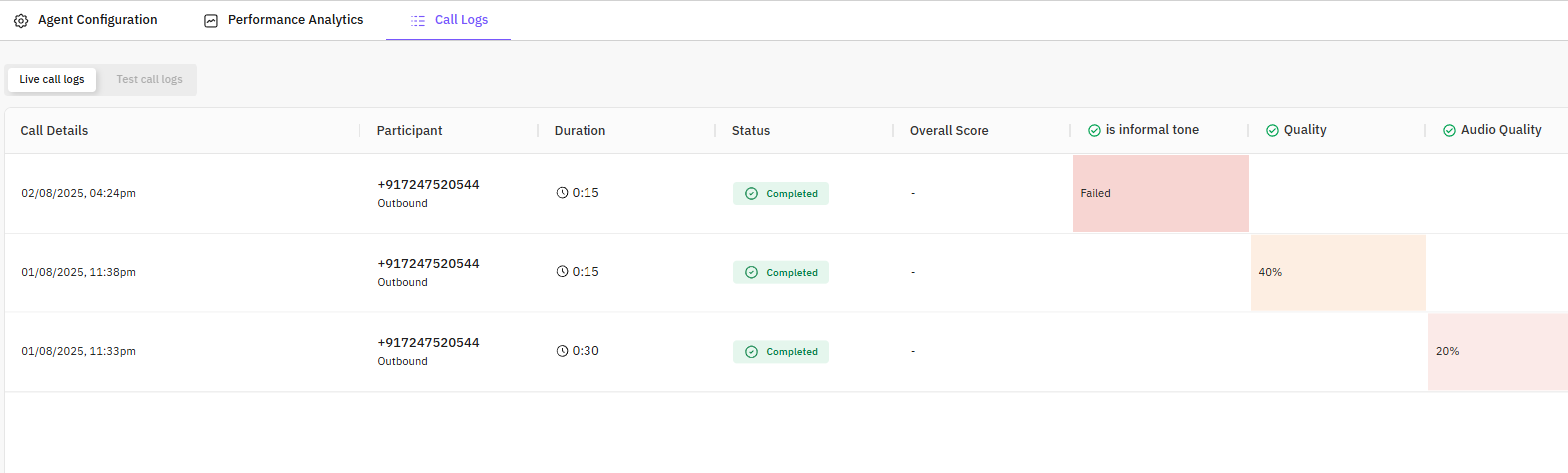Click the Performance Analytics chart icon
The width and height of the screenshot is (1568, 473).
[x=211, y=20]
